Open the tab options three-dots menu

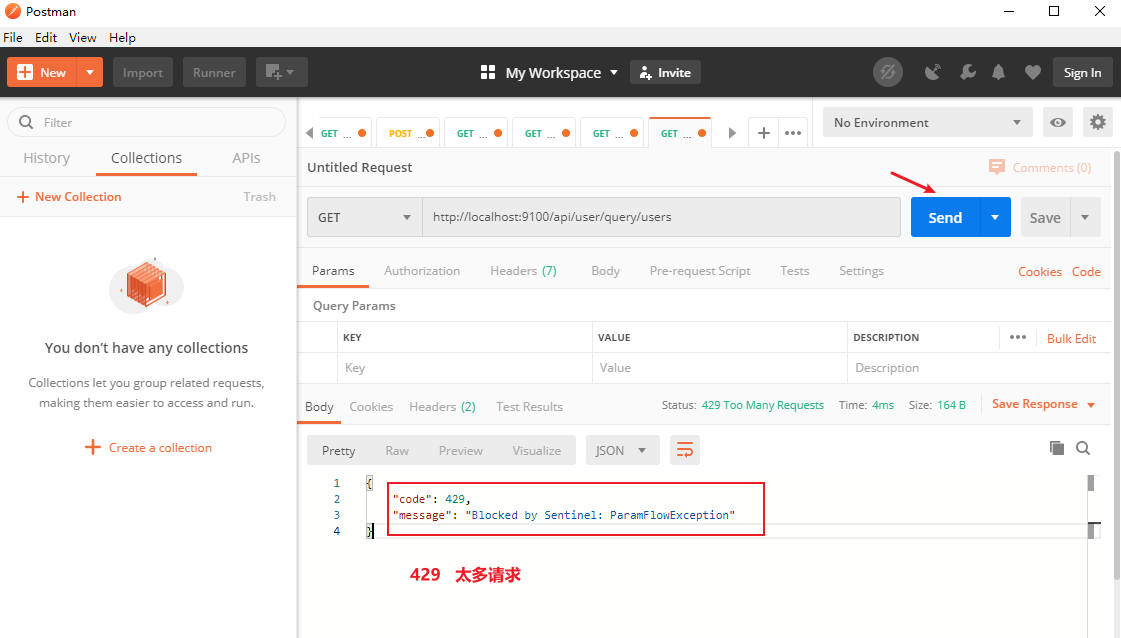(793, 133)
